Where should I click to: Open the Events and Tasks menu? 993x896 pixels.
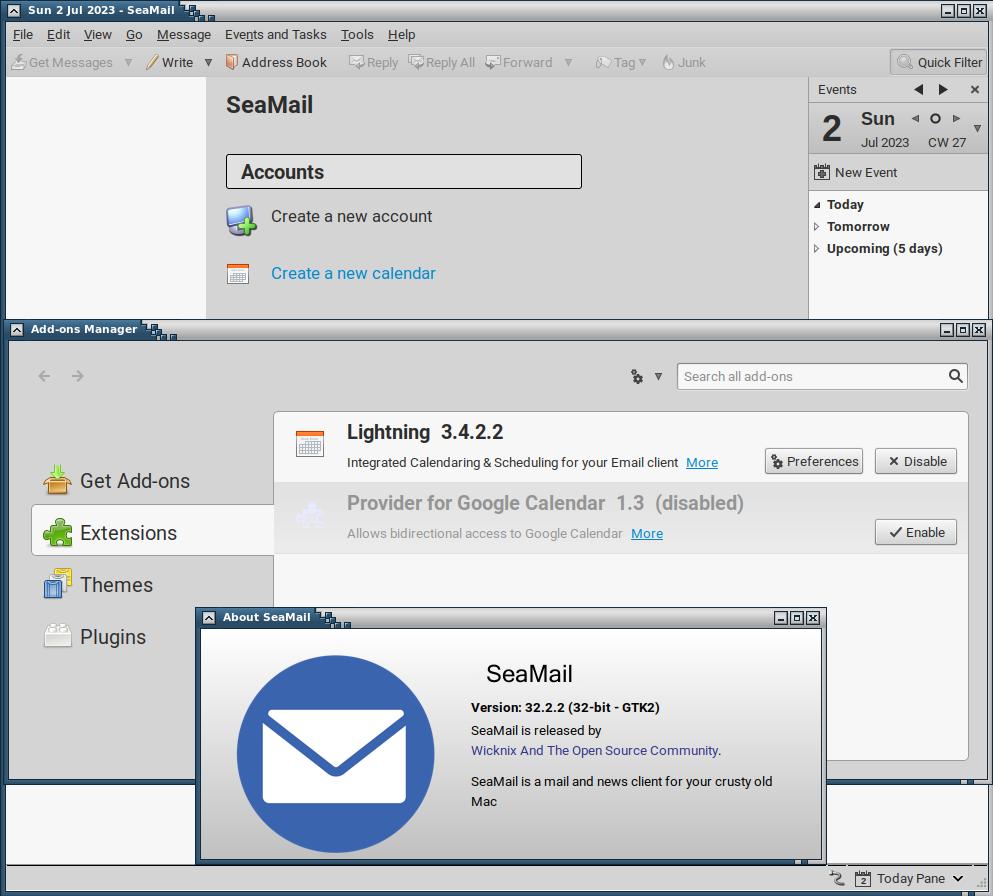(x=275, y=35)
